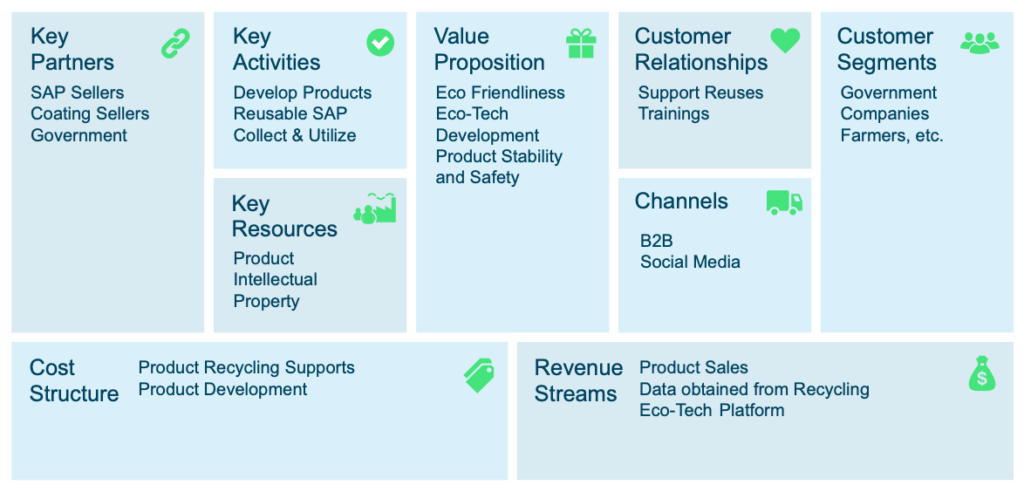
Task: Click the Cost Structure title
Action: coord(74,381)
